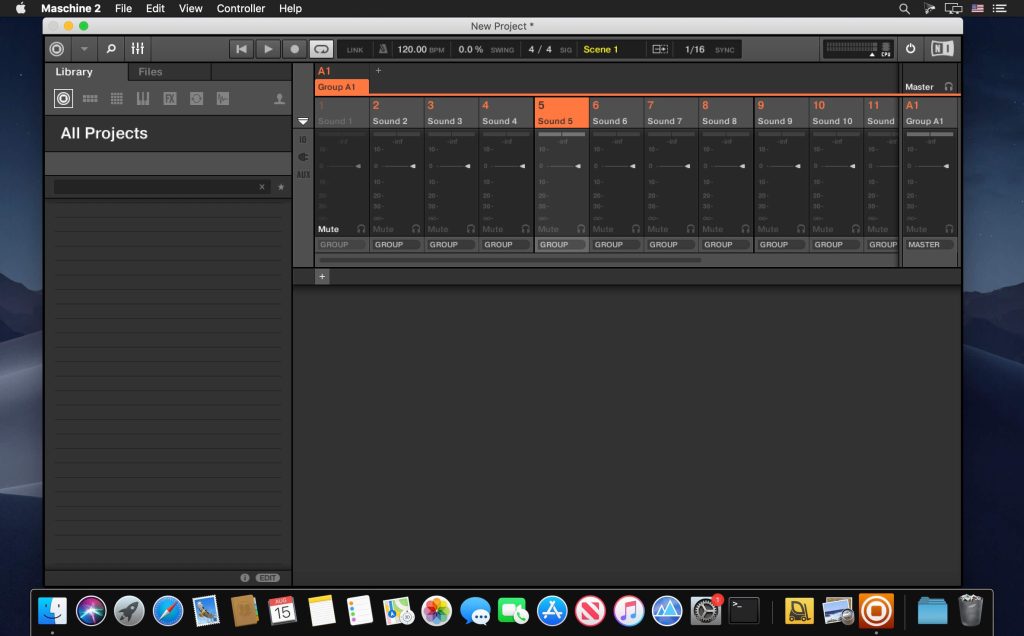Open the Samples category in the Library browser

[x=222, y=98]
